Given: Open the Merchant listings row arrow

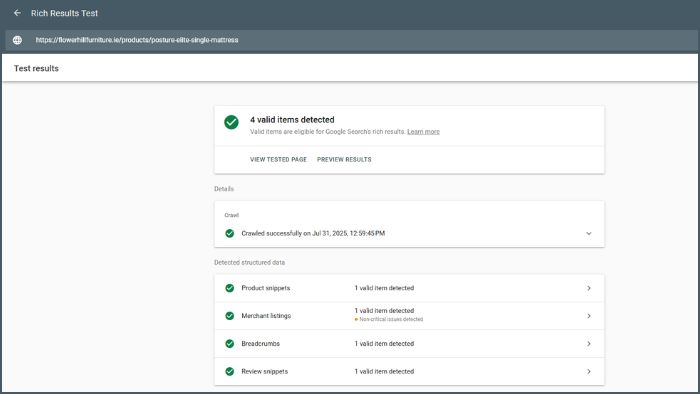Looking at the screenshot, I should click(589, 316).
